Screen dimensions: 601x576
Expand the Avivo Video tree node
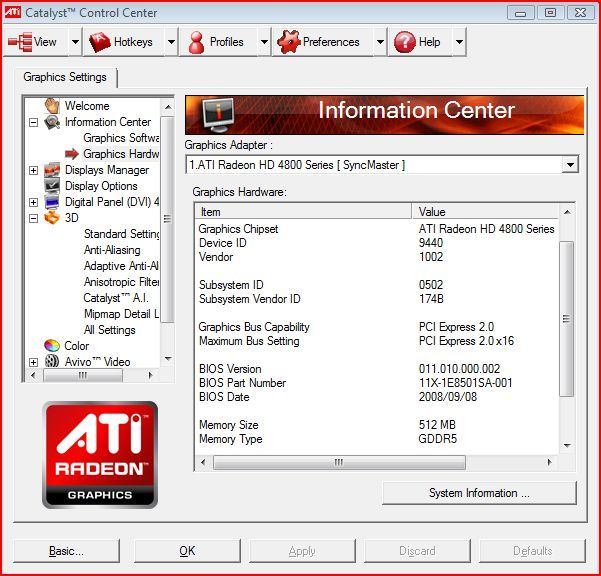(34, 362)
